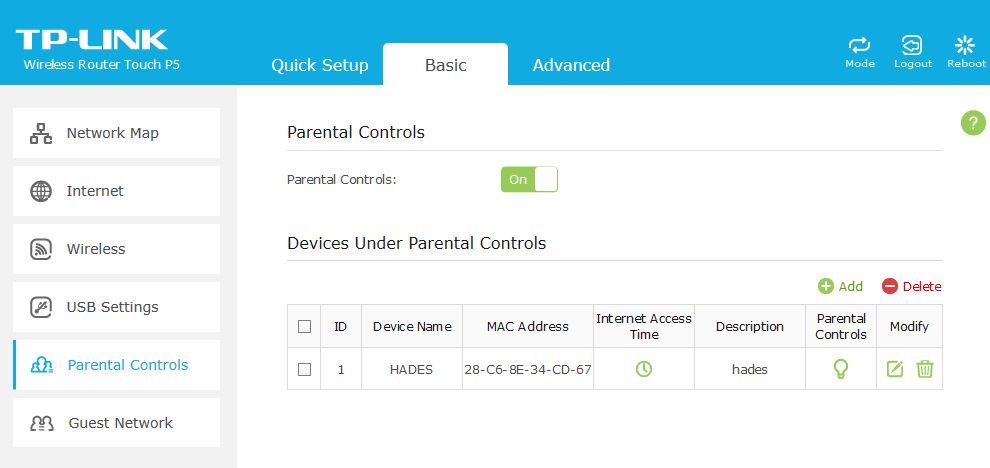990x468 pixels.
Task: Click the Reboot icon
Action: coord(965,45)
